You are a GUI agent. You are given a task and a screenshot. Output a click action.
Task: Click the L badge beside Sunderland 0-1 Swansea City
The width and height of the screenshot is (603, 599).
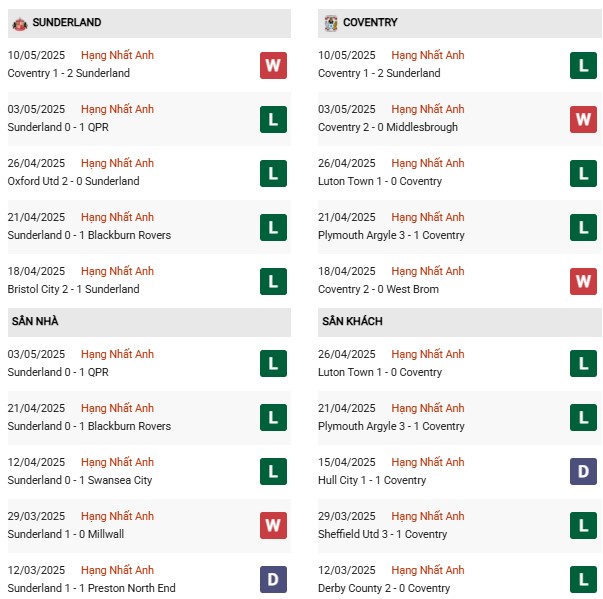click(273, 471)
